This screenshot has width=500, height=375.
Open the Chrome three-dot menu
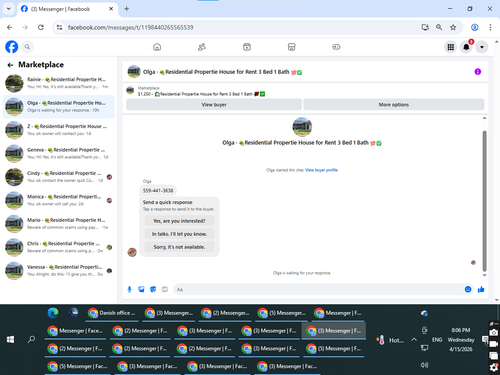pos(490,27)
